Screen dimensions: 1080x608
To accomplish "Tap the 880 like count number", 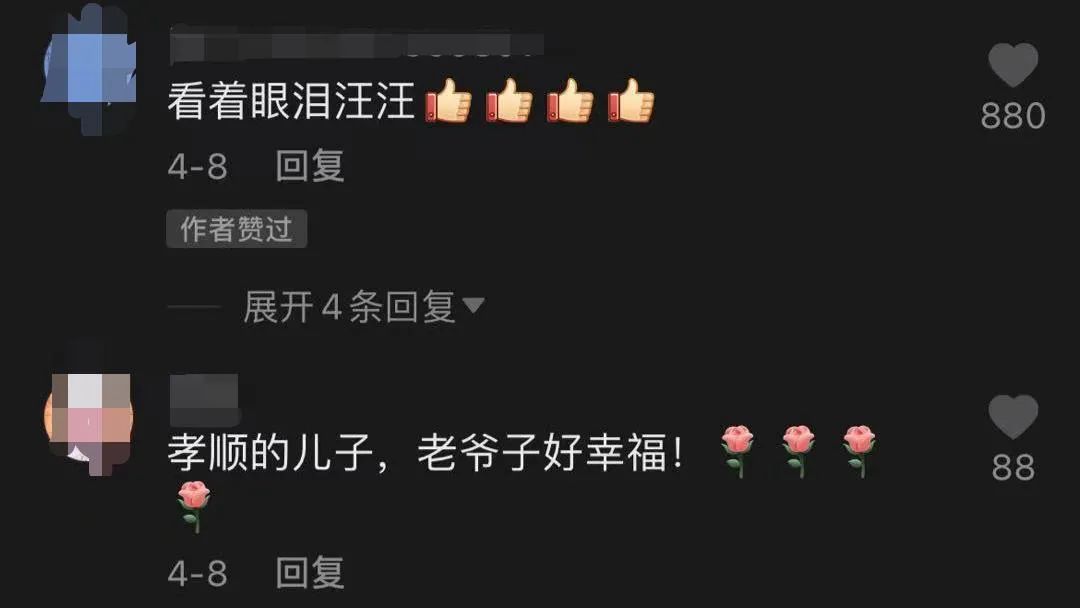I will (1013, 116).
